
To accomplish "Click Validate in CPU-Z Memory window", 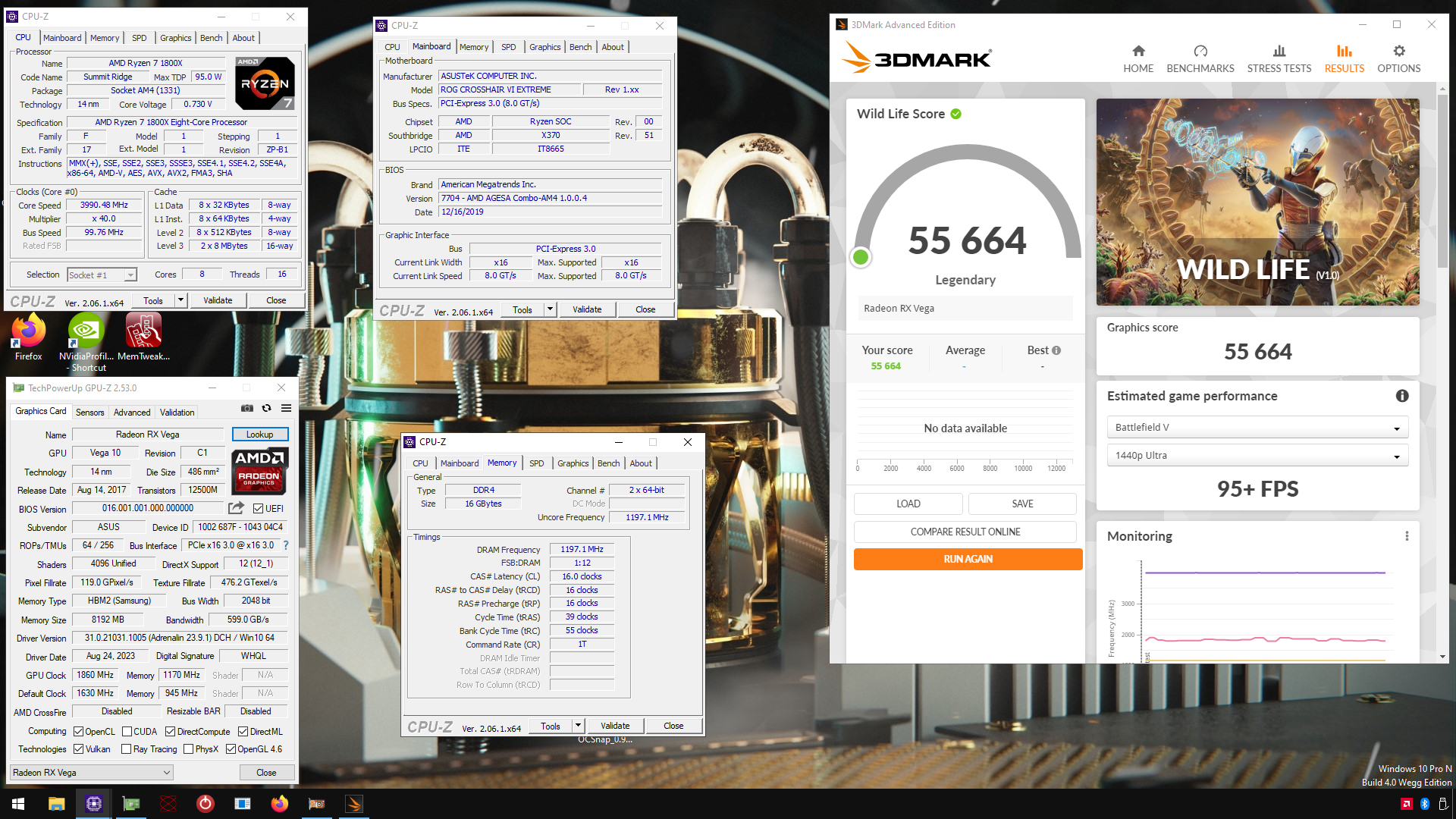I will (614, 726).
